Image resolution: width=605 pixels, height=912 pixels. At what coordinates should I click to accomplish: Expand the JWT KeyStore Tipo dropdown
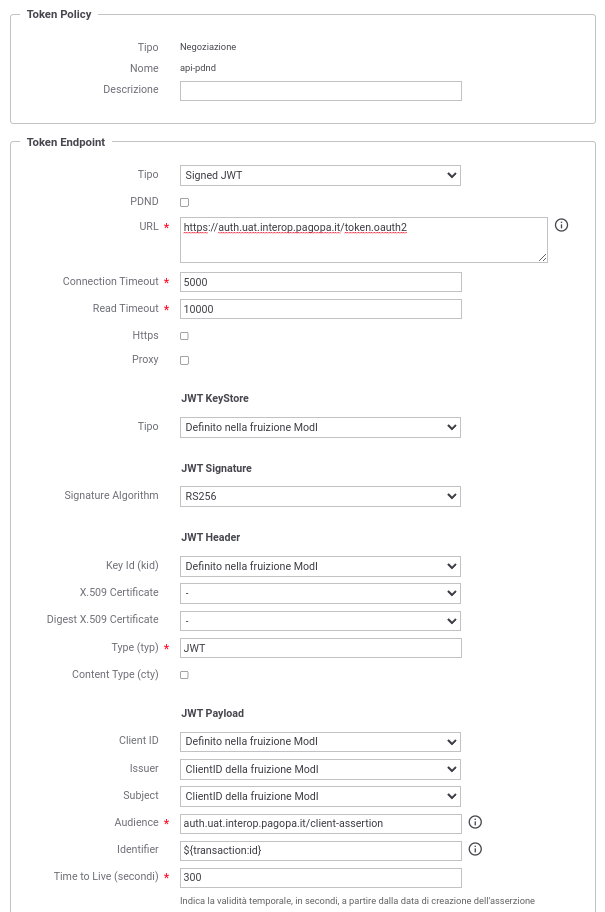320,427
